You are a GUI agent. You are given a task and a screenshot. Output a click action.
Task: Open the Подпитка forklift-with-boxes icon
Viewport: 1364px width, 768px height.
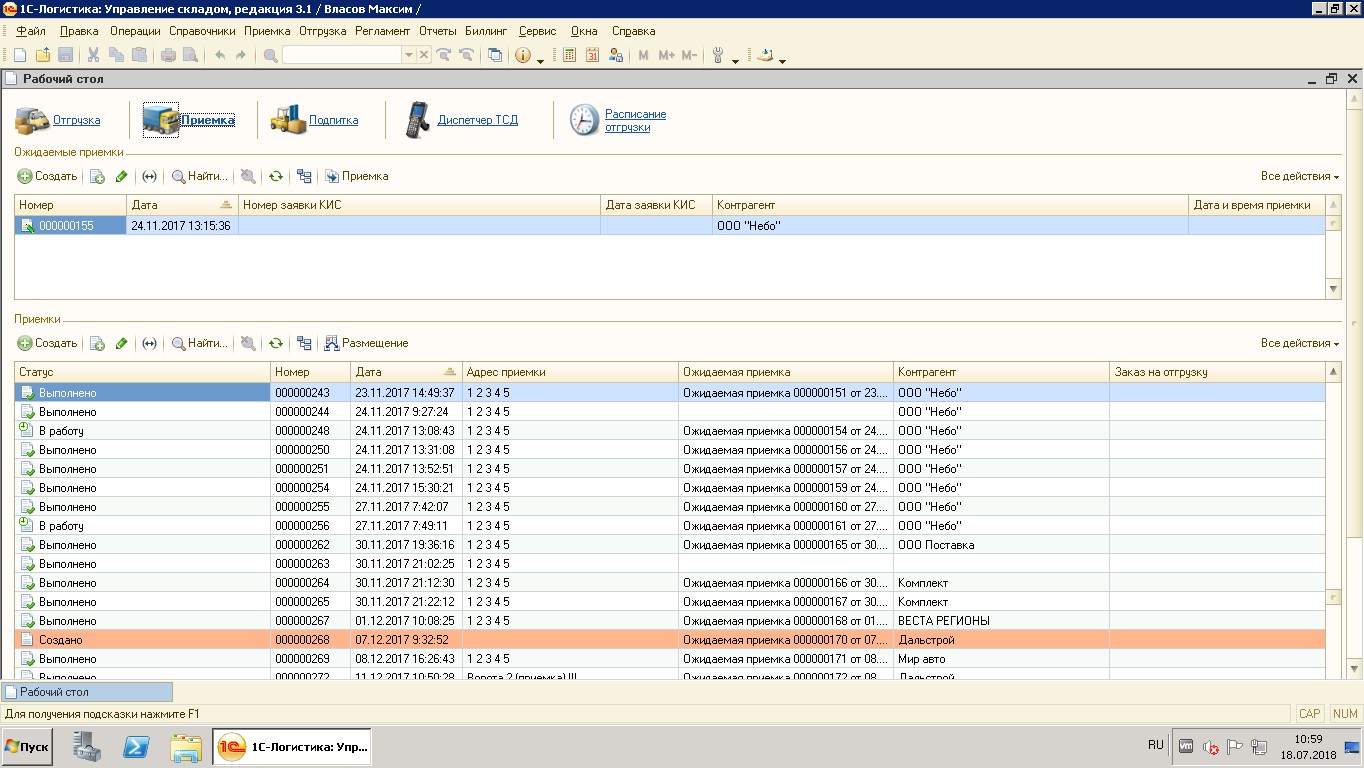tap(287, 120)
